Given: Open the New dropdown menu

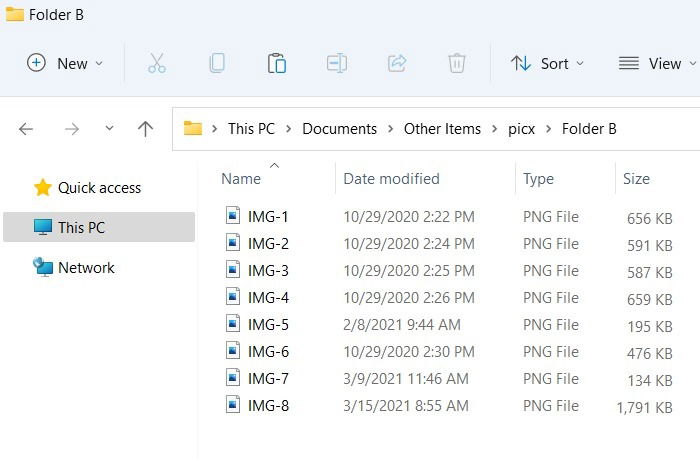Looking at the screenshot, I should 65,63.
